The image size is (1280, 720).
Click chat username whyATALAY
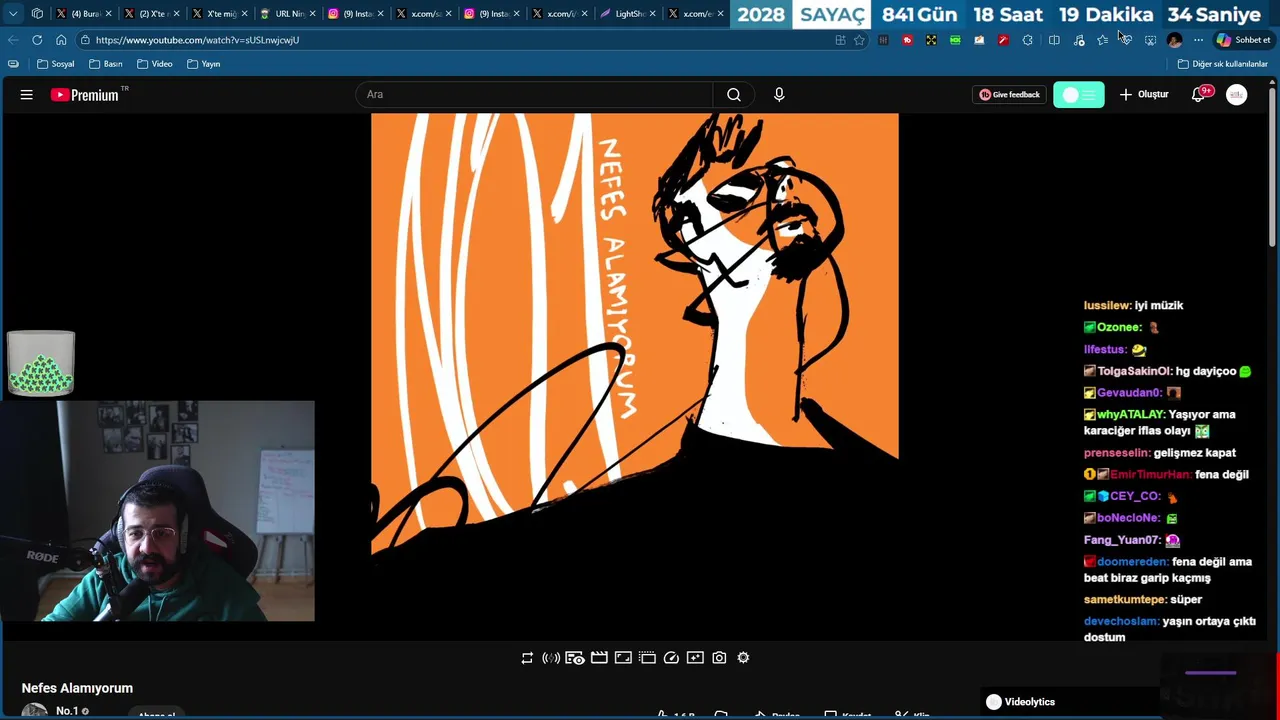coord(1131,414)
